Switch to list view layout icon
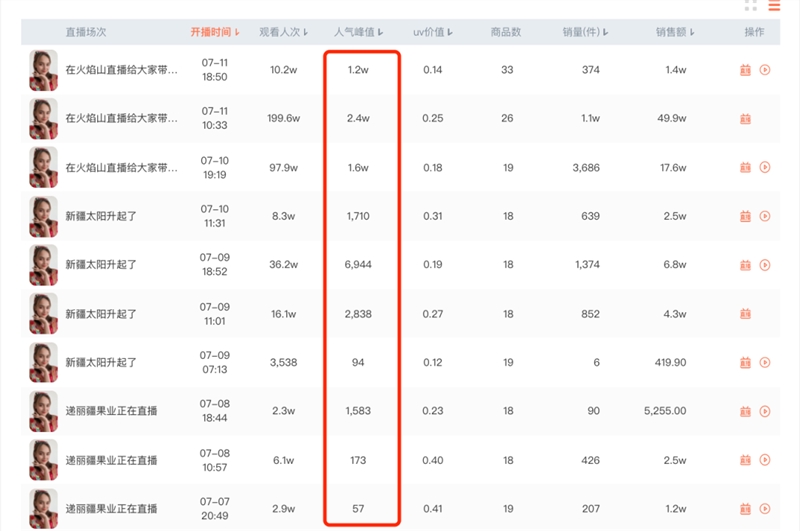 (774, 6)
